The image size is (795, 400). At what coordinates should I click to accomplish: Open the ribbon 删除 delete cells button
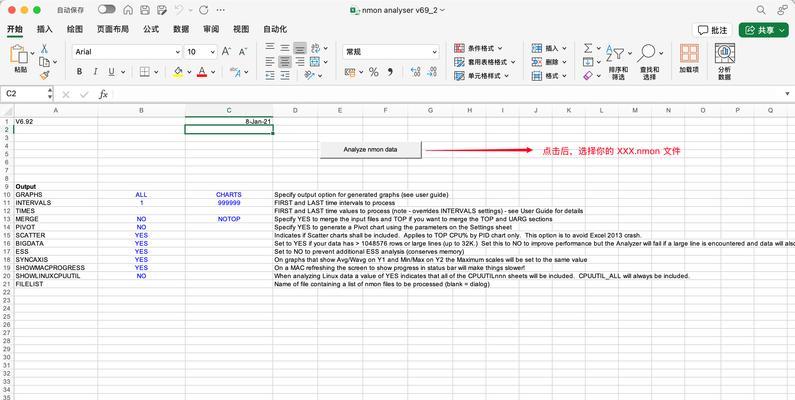tap(549, 62)
